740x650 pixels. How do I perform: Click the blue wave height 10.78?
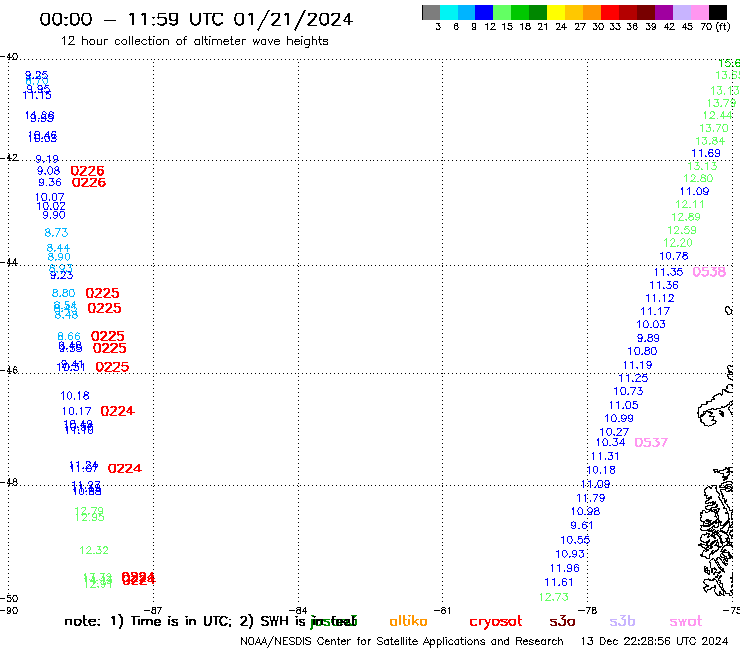674,256
